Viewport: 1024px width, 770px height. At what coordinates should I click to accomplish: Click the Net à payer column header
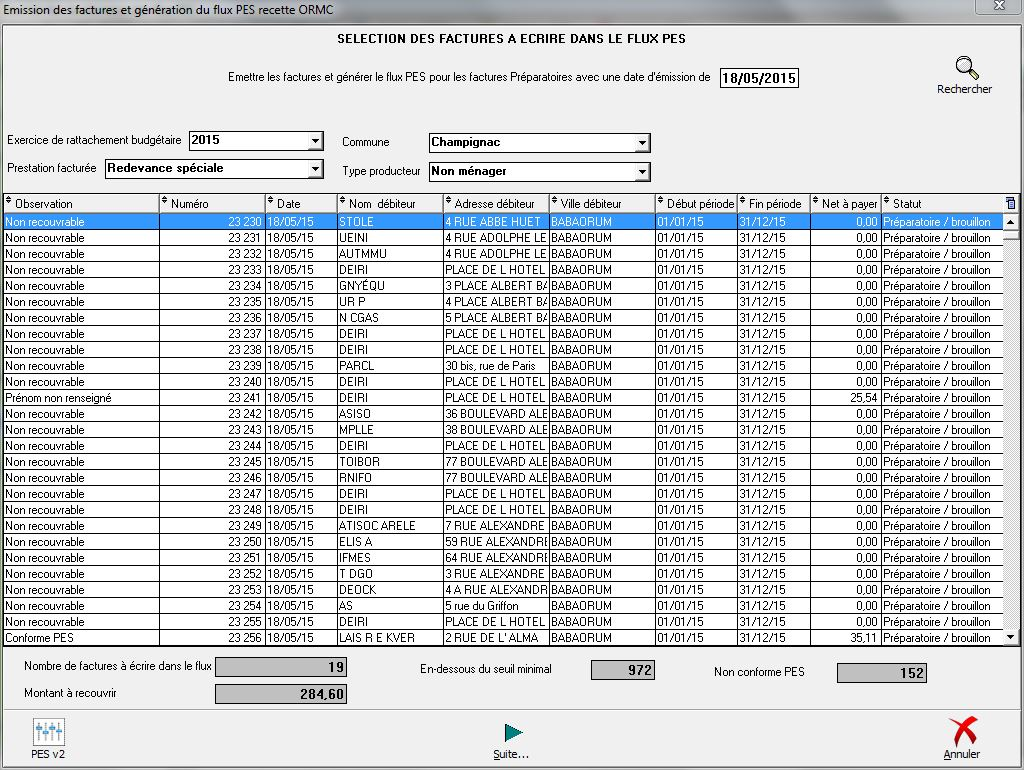845,204
